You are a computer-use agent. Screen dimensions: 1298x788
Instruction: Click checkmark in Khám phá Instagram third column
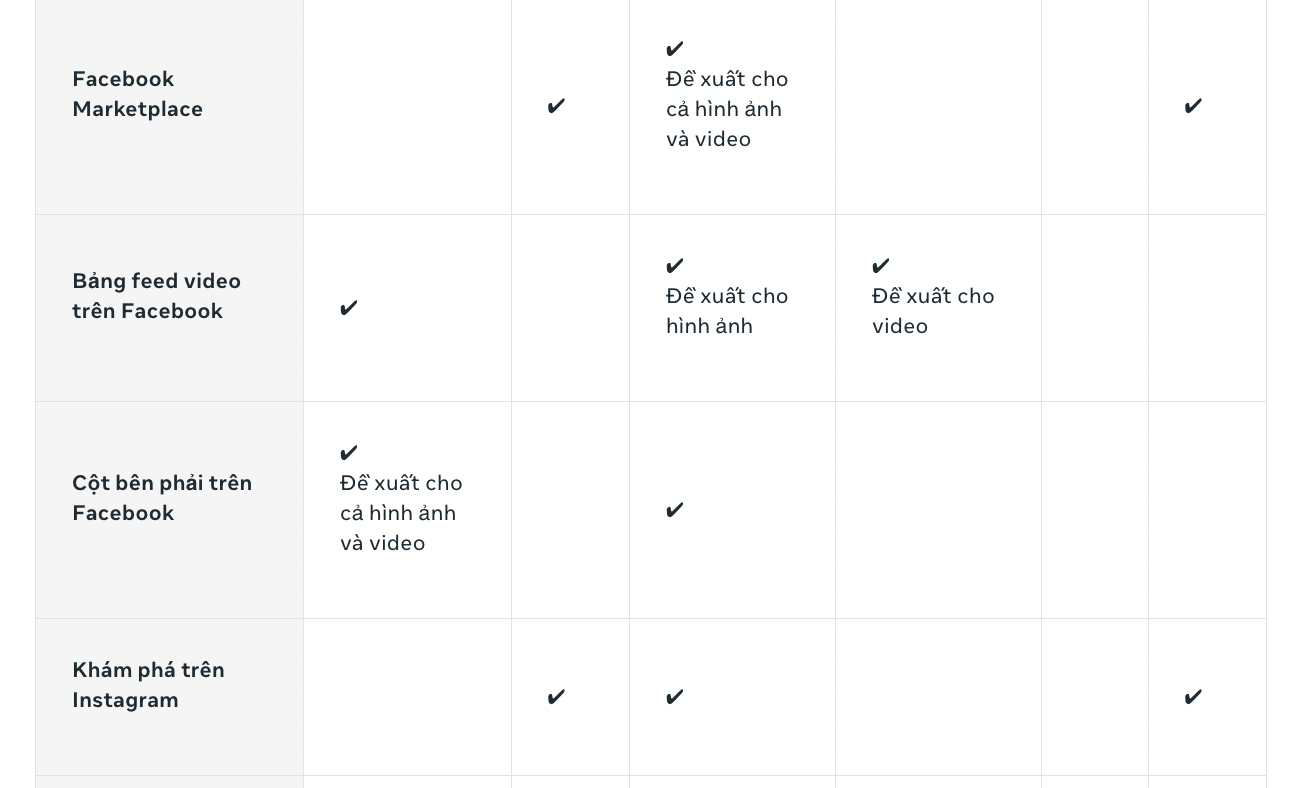(x=675, y=697)
